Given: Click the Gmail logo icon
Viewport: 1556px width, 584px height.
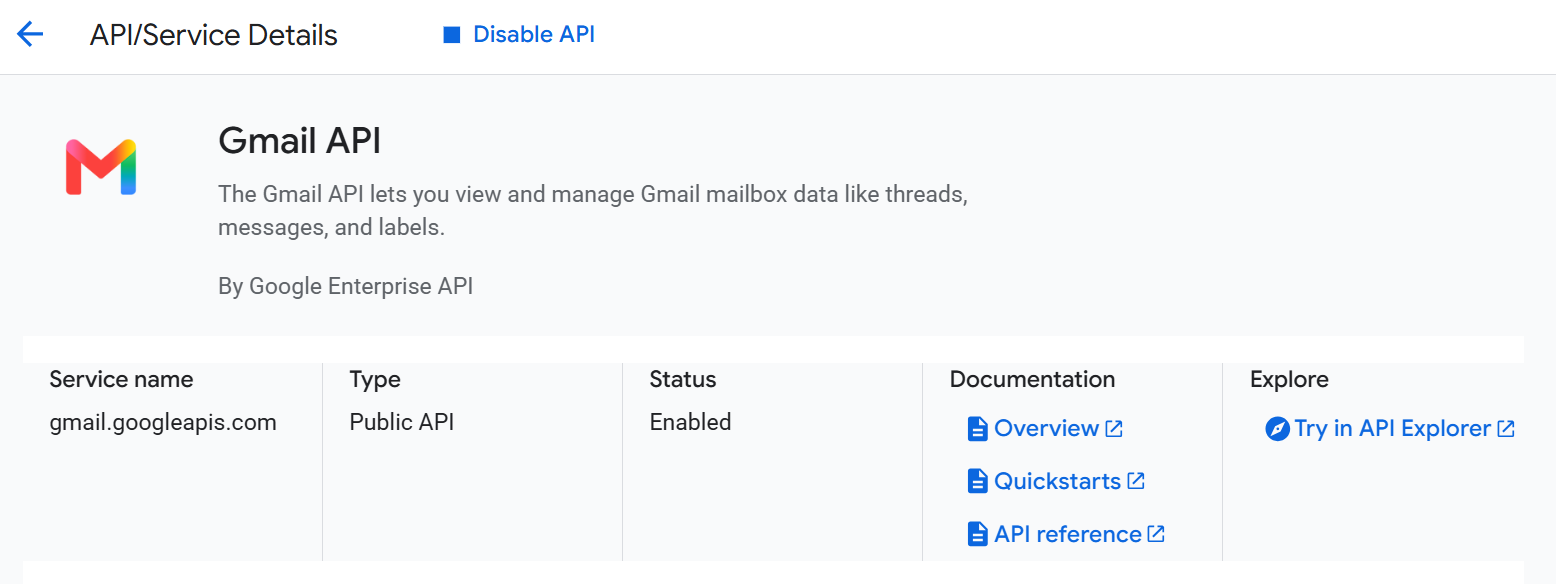Looking at the screenshot, I should coord(101,167).
